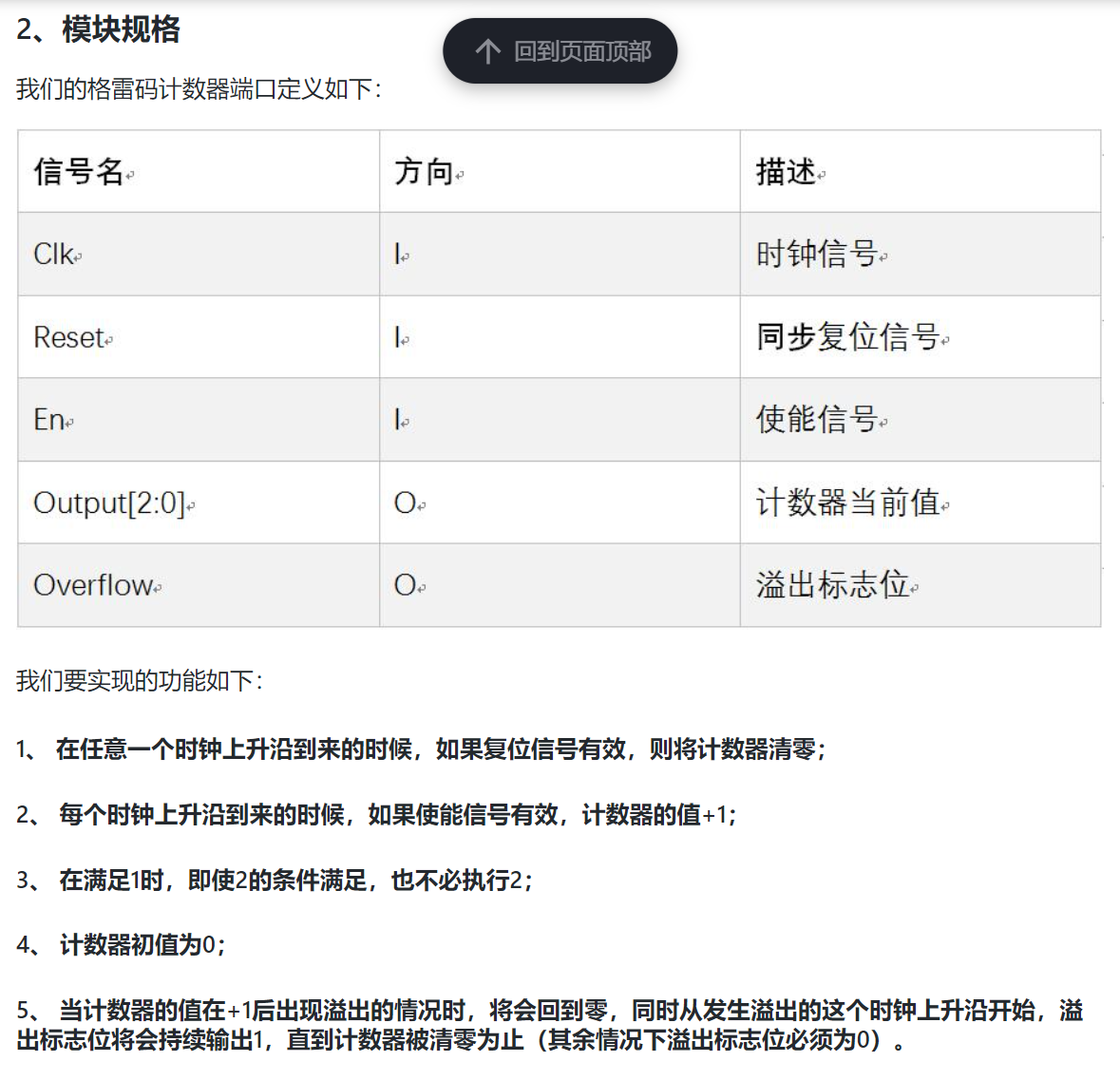Select the En signal name cell
The width and height of the screenshot is (1120, 1080).
199,419
